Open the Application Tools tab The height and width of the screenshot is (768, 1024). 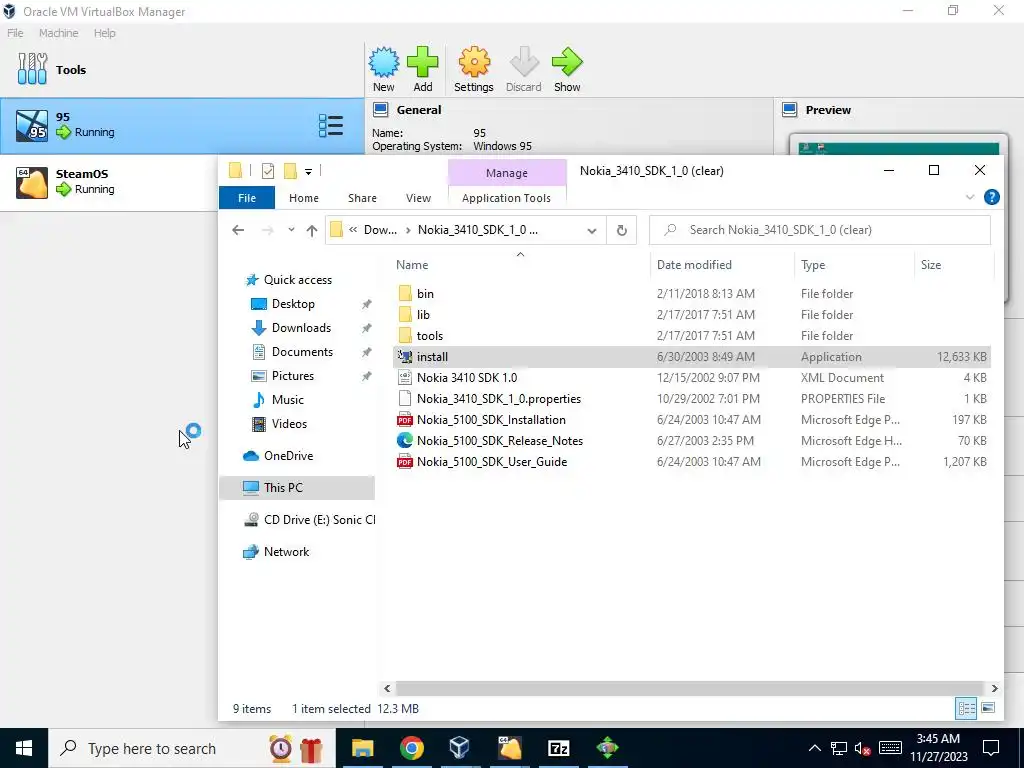(506, 198)
